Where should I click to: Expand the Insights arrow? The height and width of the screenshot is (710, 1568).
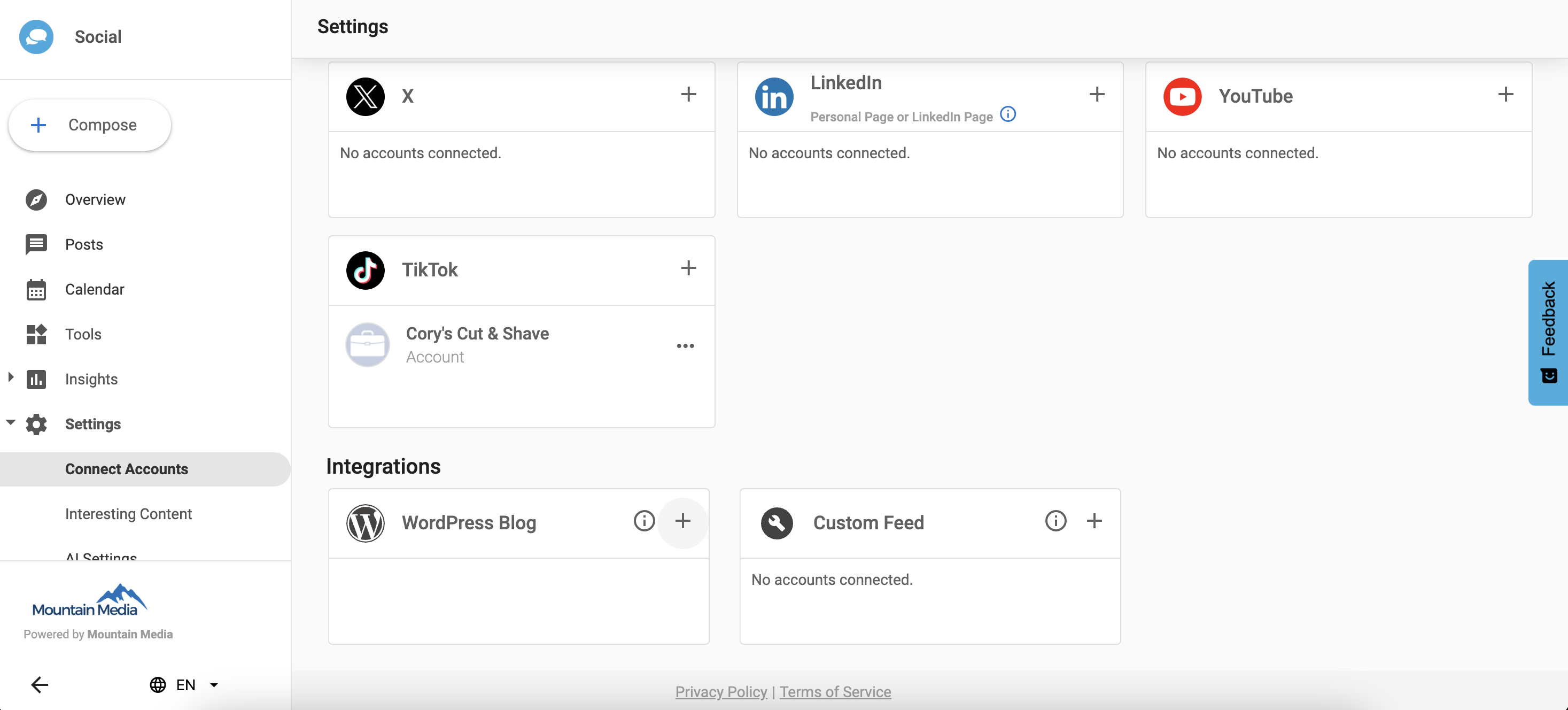pos(10,377)
